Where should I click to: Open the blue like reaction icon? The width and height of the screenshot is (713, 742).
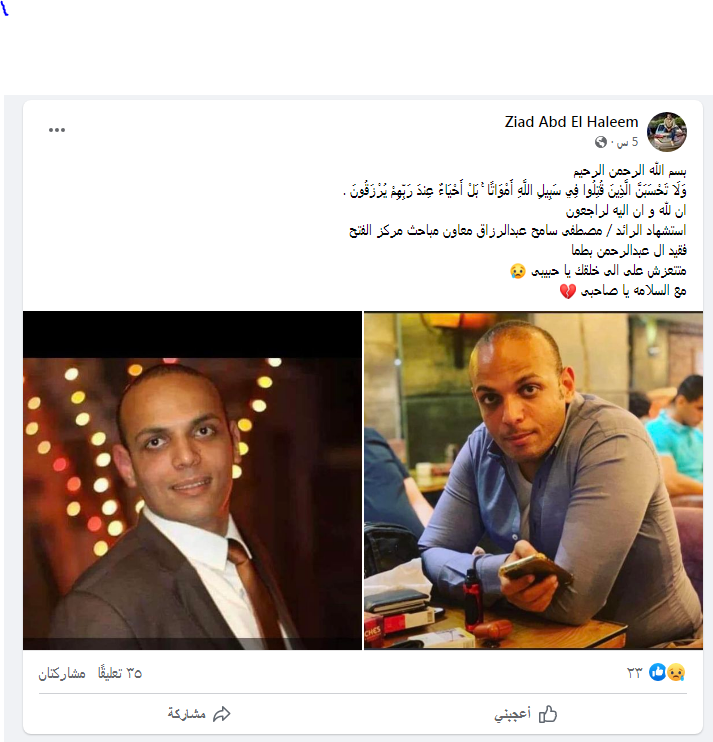[658, 672]
